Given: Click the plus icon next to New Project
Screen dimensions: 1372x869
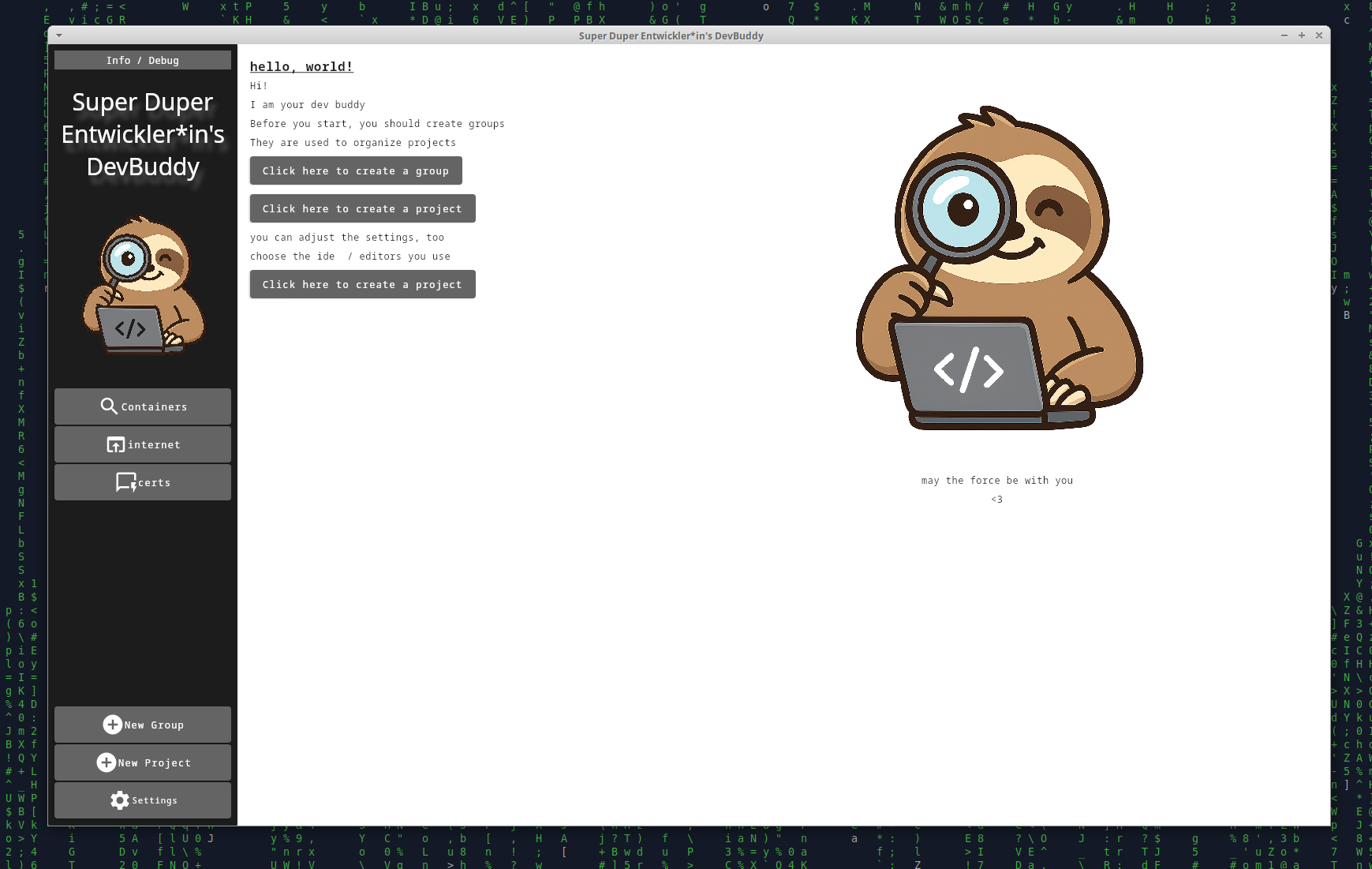Looking at the screenshot, I should [107, 762].
